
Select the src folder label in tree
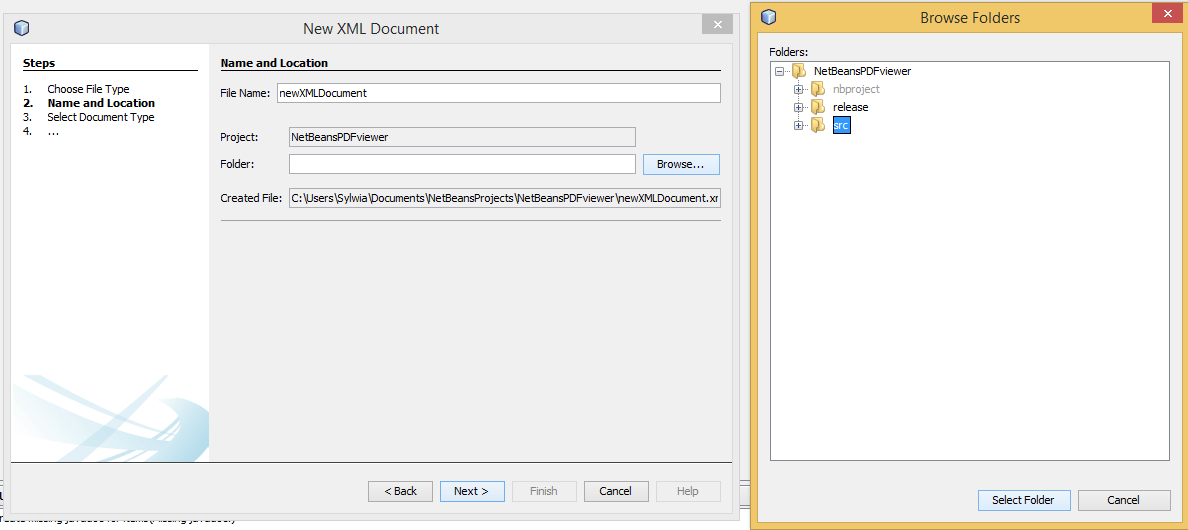841,125
